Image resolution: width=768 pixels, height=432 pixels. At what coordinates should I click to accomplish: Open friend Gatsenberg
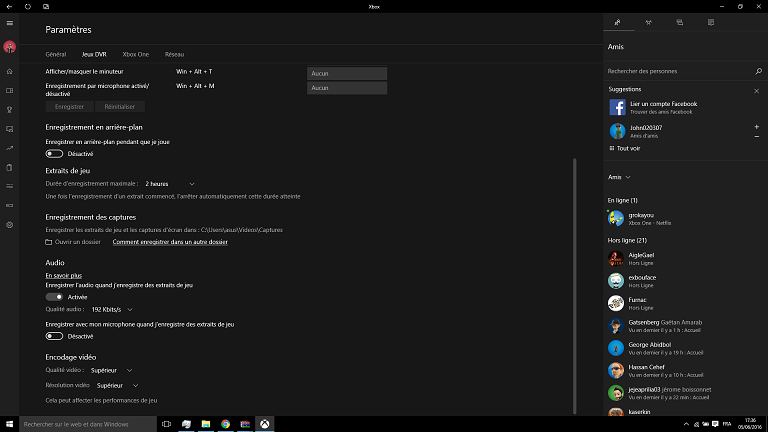(685, 326)
